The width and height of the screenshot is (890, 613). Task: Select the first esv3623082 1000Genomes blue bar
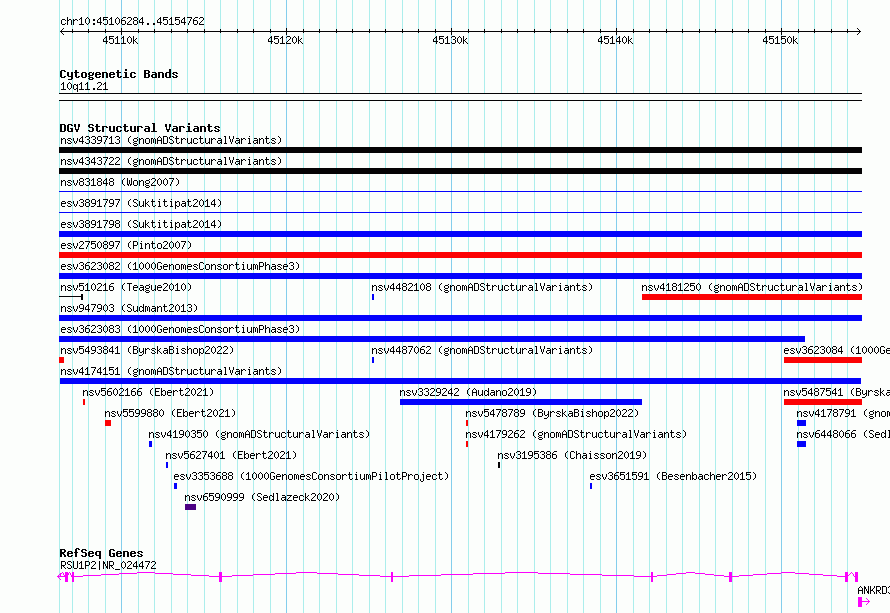point(460,276)
